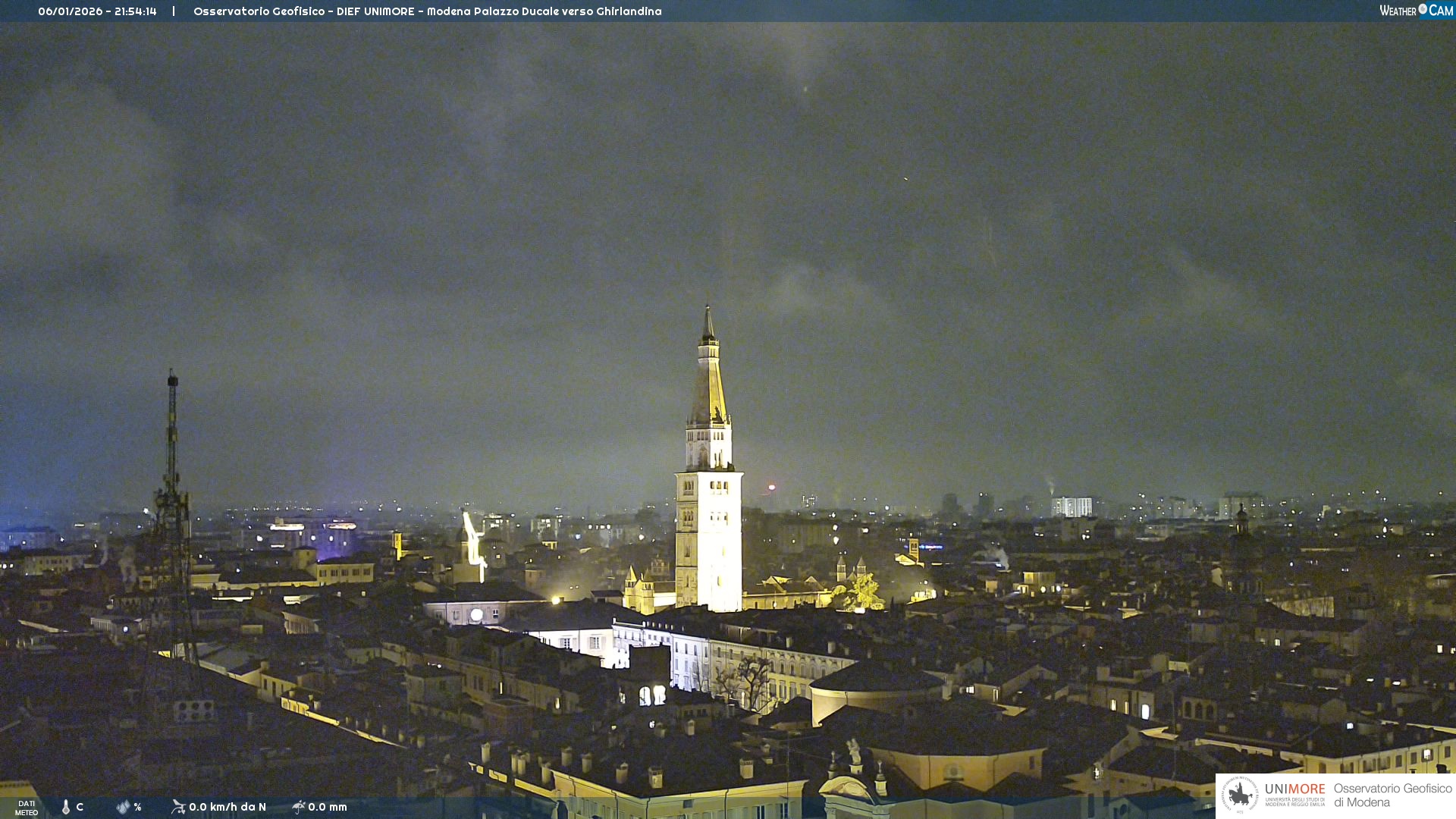Click the Osservatorio Geofisico di Modena text

[x=1392, y=795]
